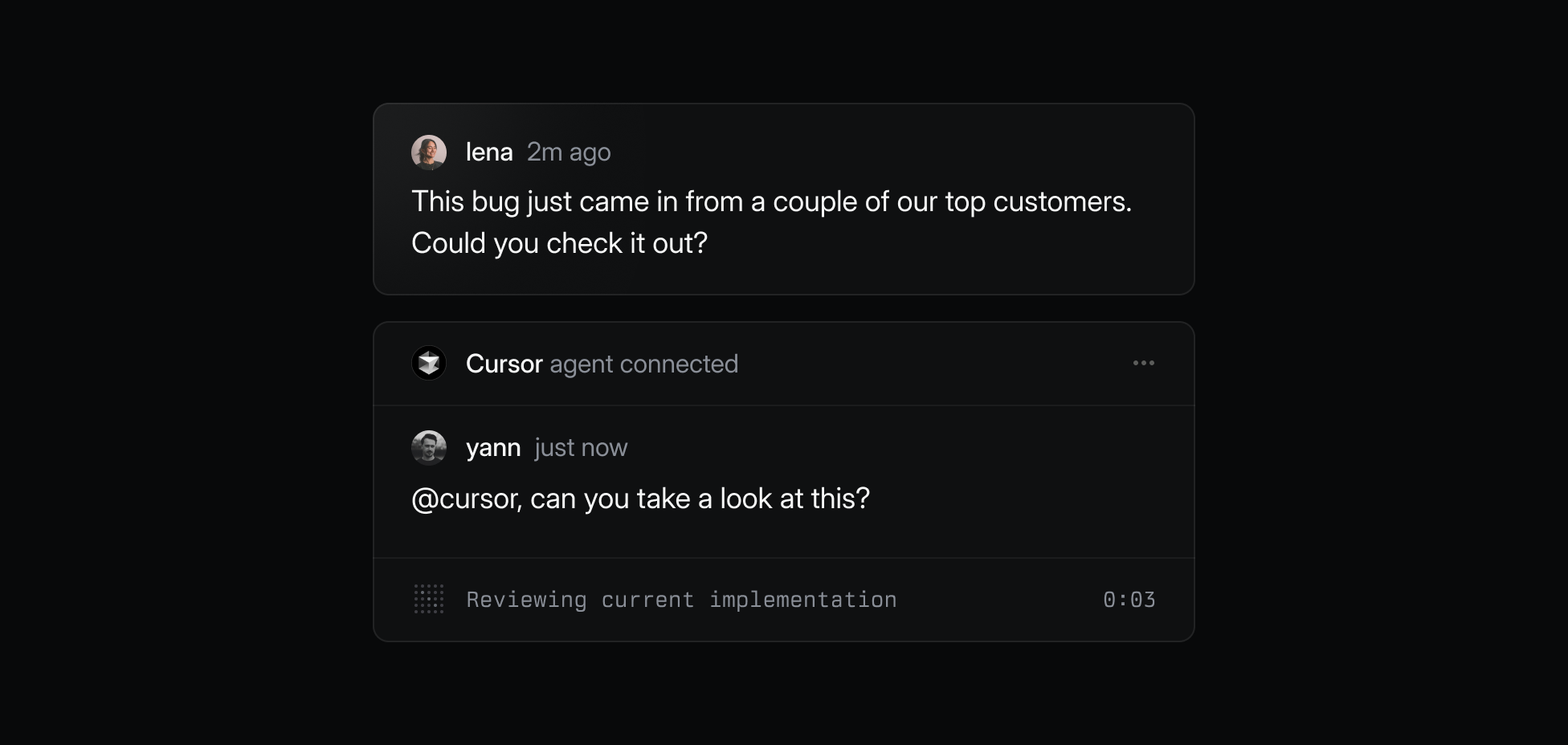Expand the Cursor agent connected row
The height and width of the screenshot is (745, 1568).
point(783,363)
